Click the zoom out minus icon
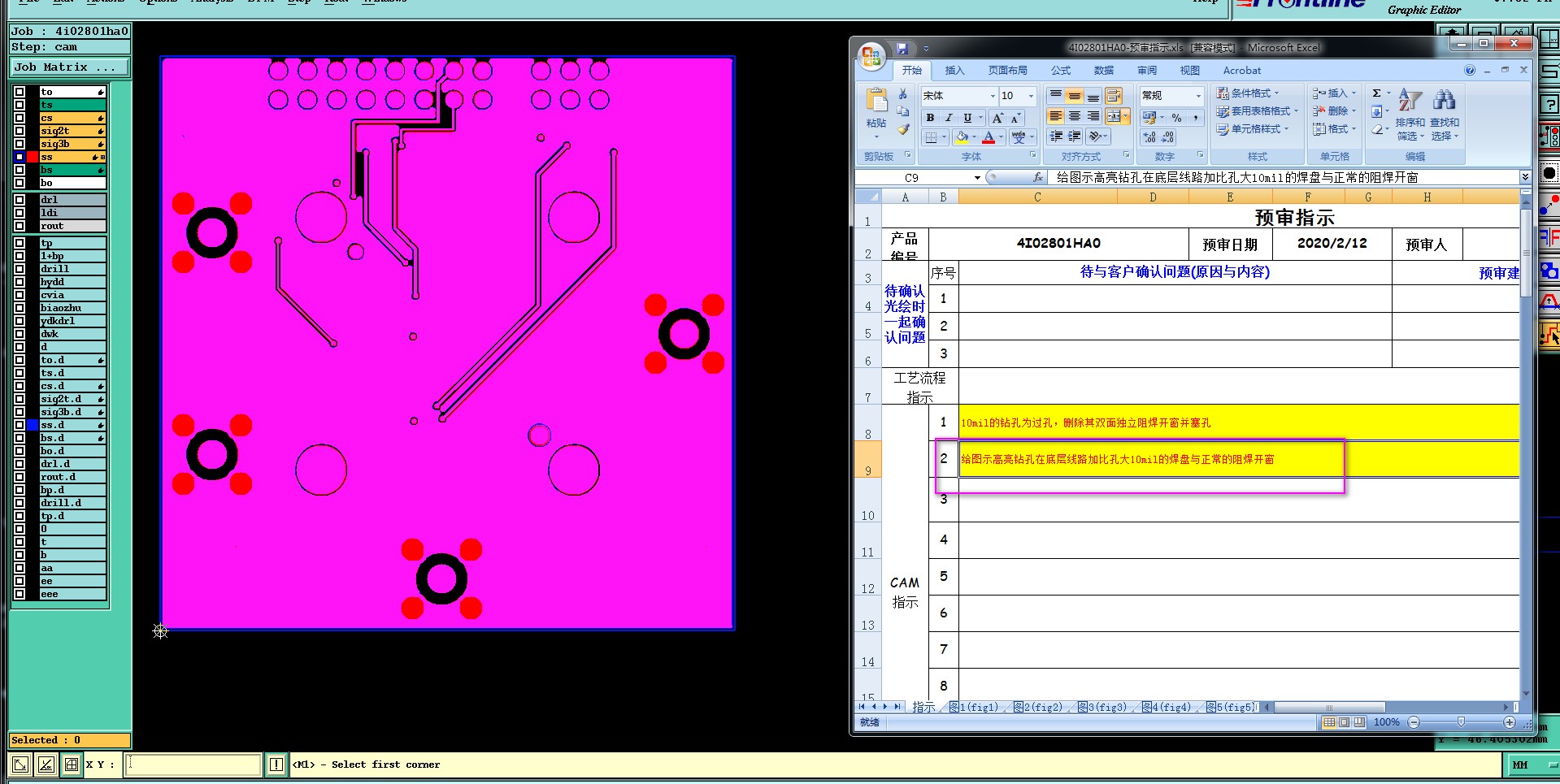The image size is (1560, 784). [x=1414, y=722]
